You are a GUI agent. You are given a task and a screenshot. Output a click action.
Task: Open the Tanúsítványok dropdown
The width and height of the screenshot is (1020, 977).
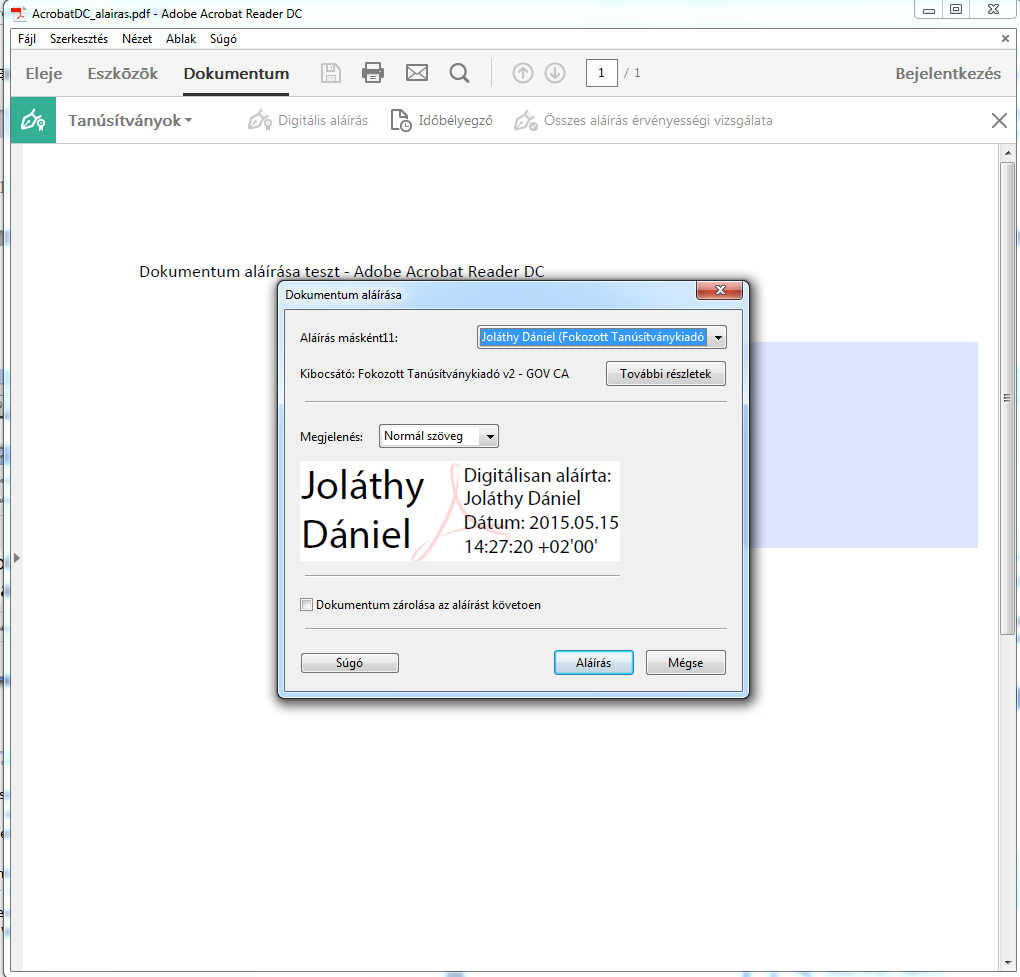click(x=130, y=120)
